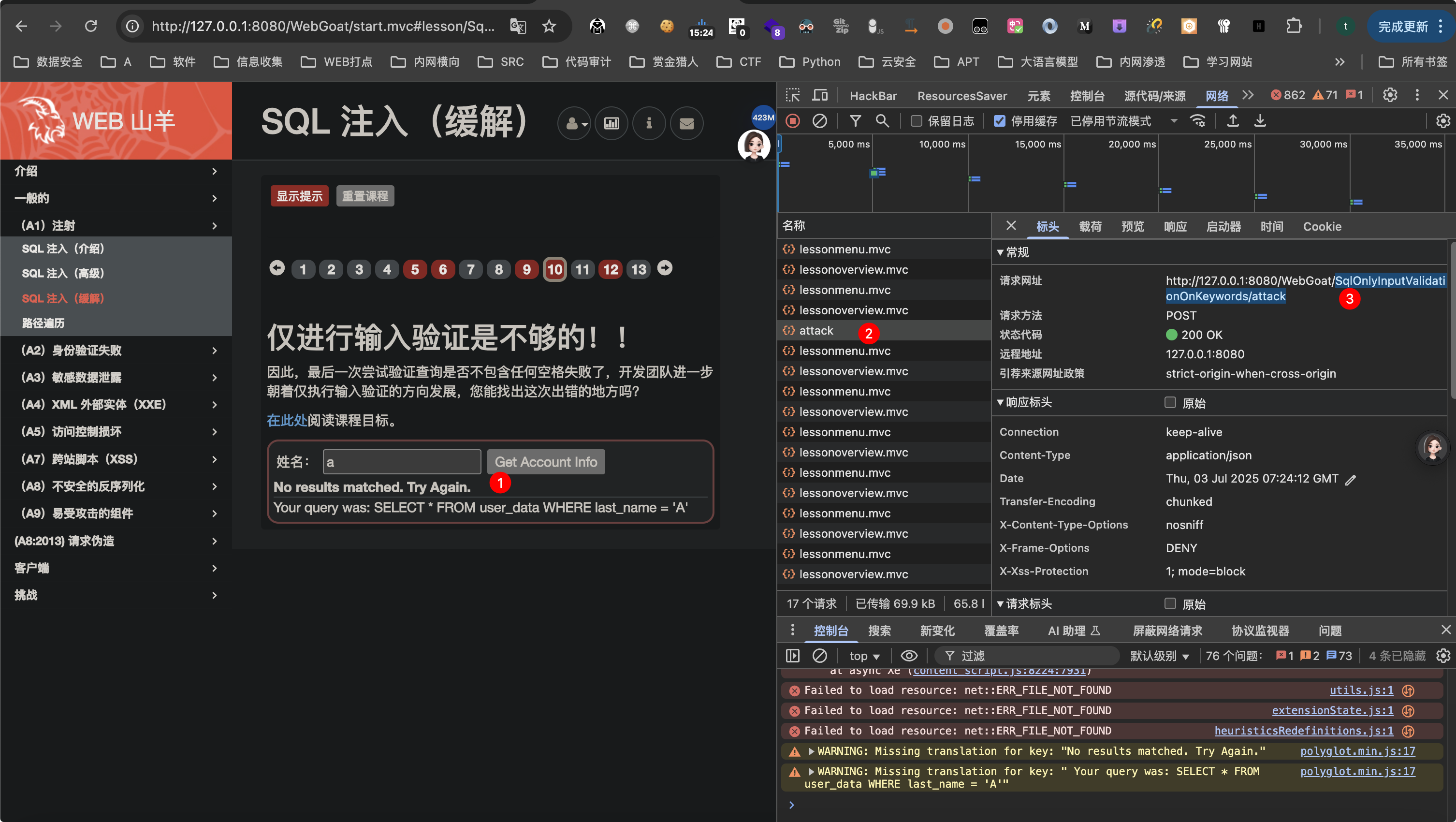Open the HackBar DevTools tab
The width and height of the screenshot is (1456, 822).
pyautogui.click(x=873, y=96)
